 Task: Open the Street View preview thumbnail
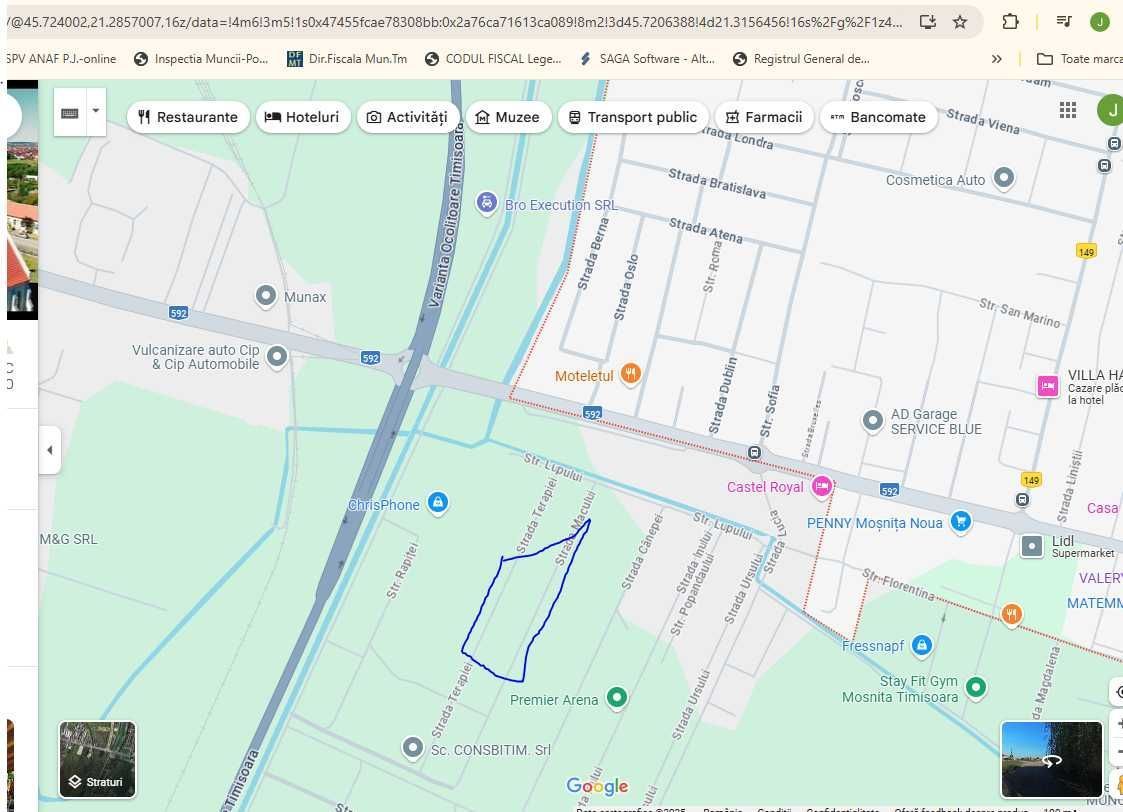coord(1051,759)
